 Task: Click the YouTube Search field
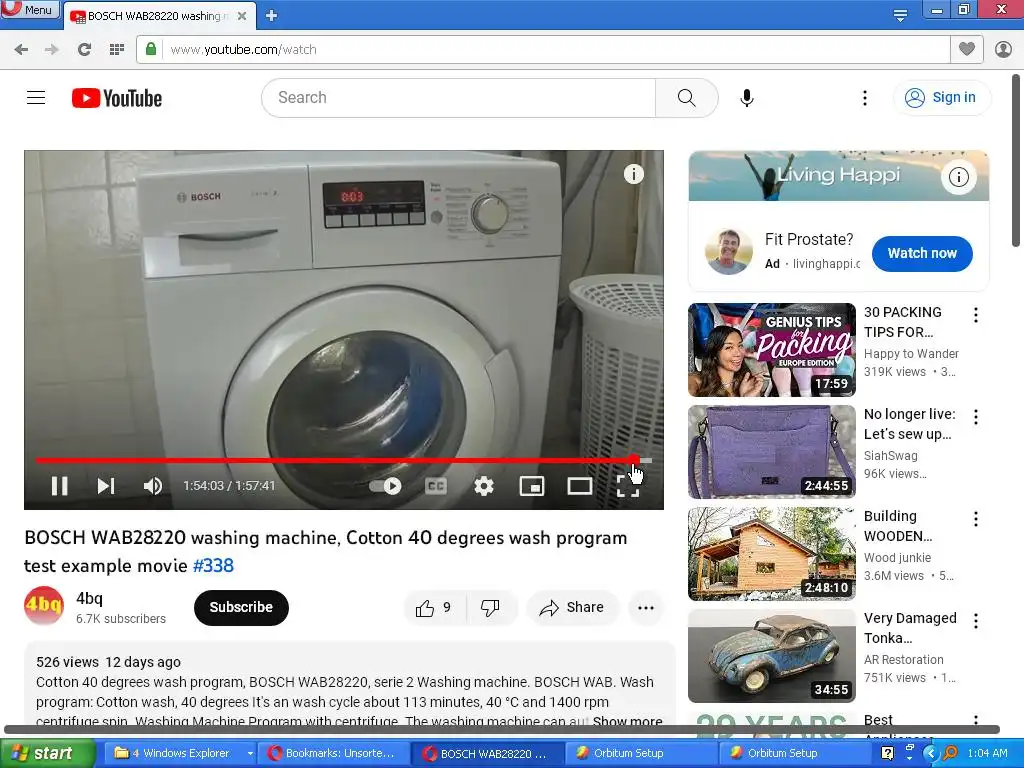458,98
